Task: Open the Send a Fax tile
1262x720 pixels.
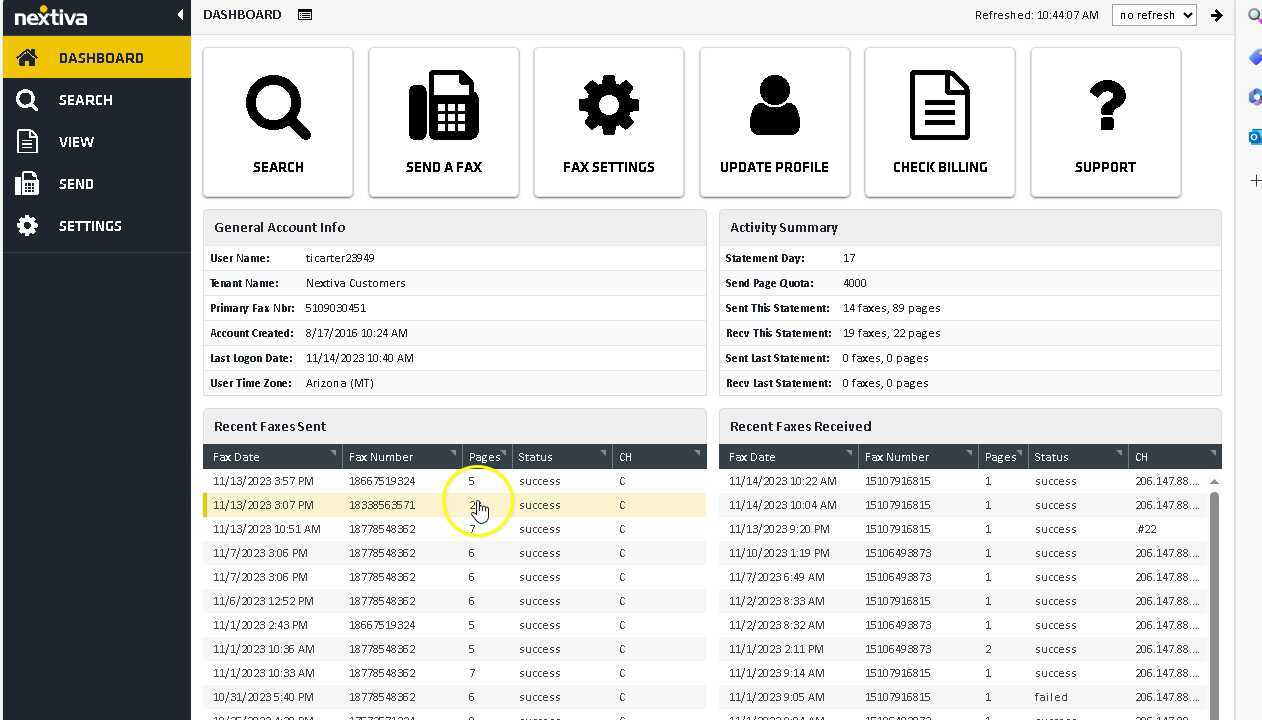Action: point(444,122)
